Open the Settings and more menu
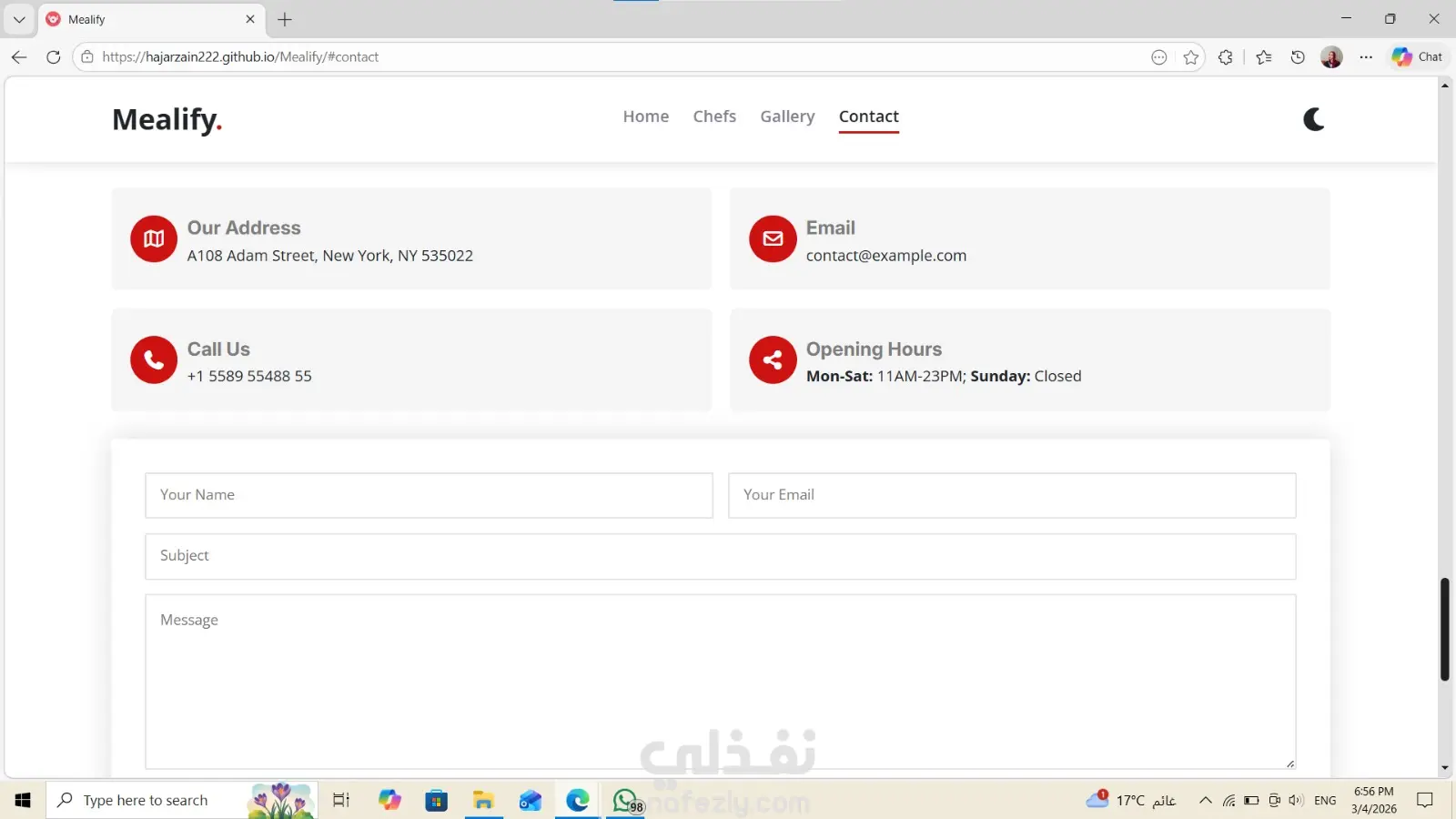 coord(1366,57)
